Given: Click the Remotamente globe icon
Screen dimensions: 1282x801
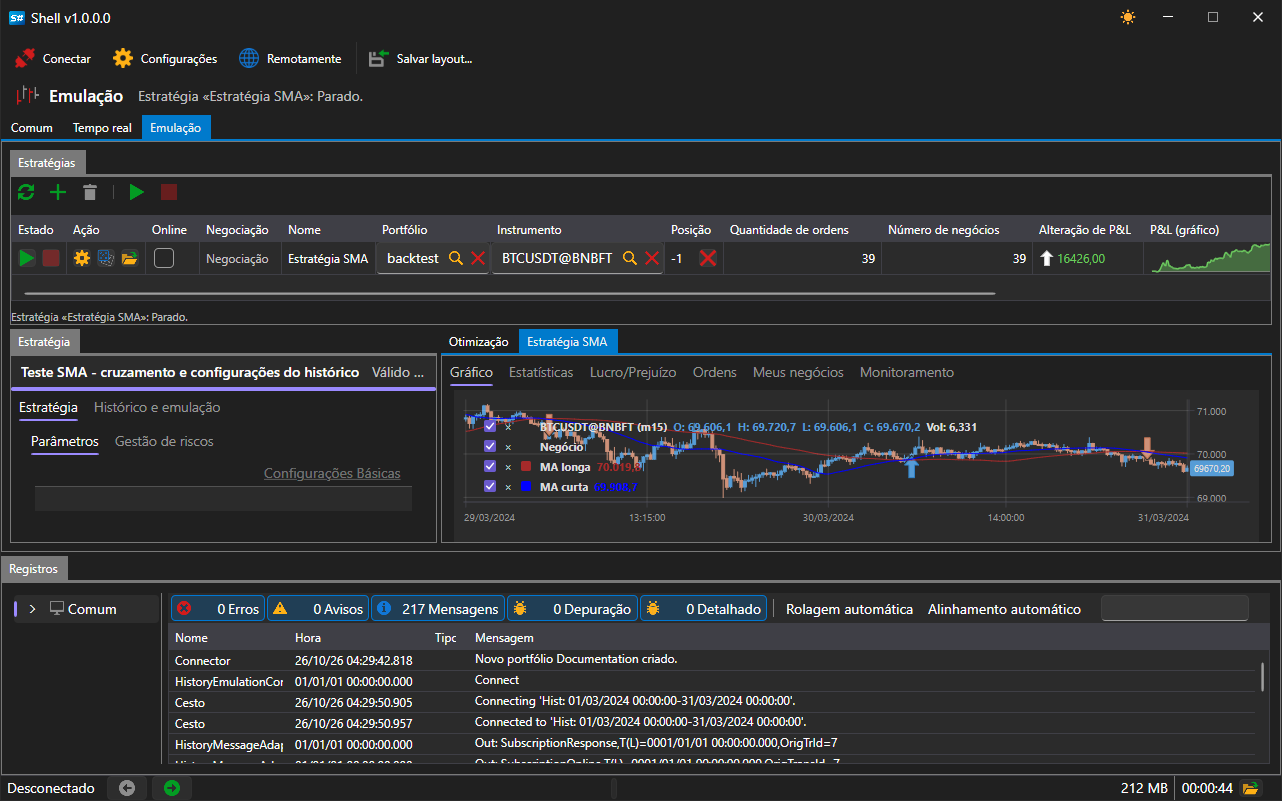Looking at the screenshot, I should pyautogui.click(x=249, y=59).
